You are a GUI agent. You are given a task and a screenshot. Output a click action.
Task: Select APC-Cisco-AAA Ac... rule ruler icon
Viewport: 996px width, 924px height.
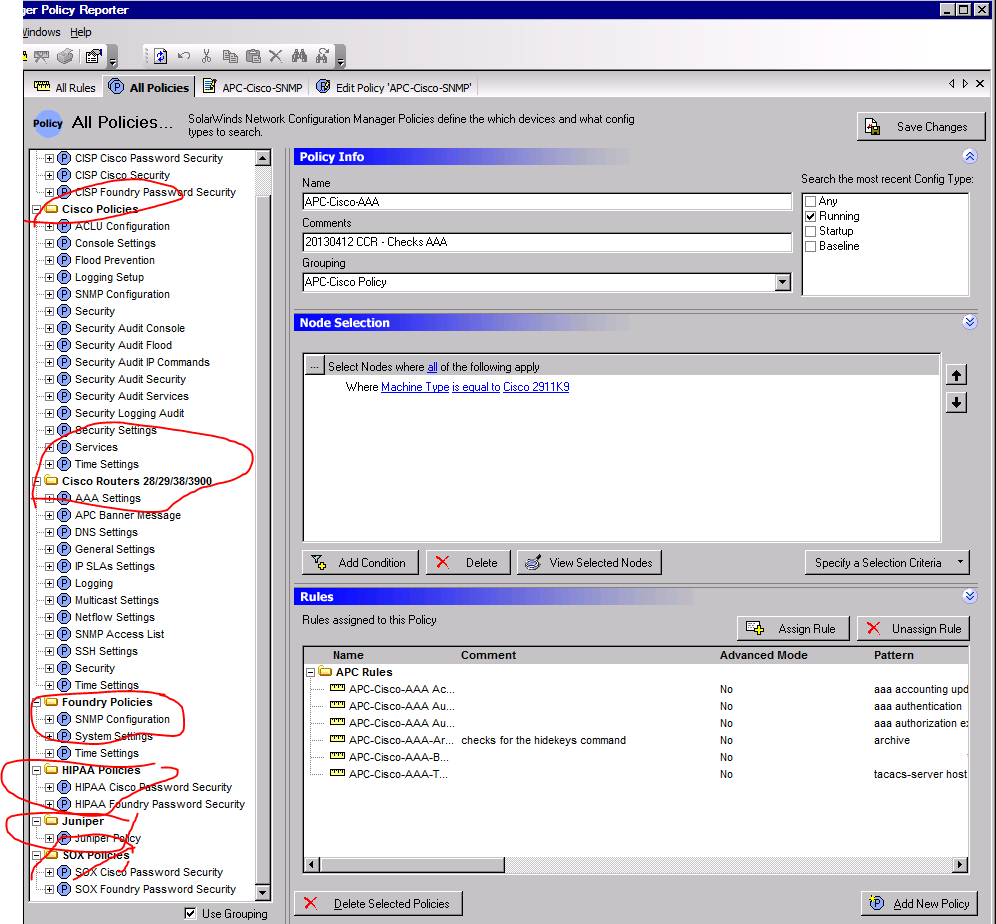pyautogui.click(x=337, y=688)
